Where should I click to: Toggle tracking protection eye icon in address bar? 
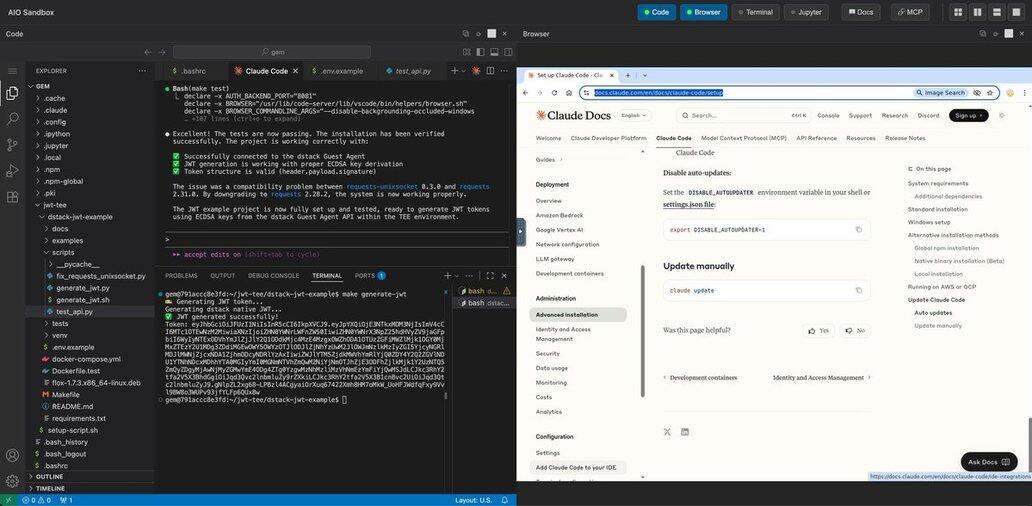[977, 93]
